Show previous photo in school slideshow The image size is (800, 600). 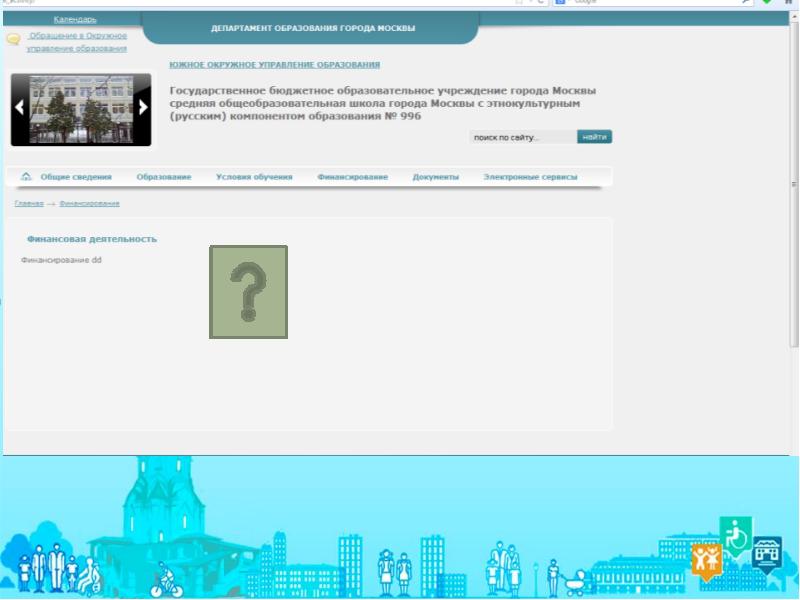[19, 108]
